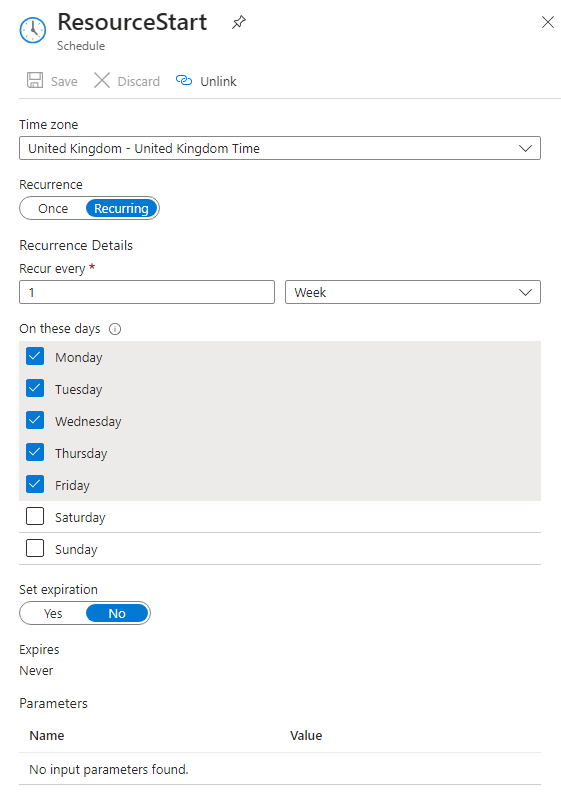Select the Recurring recurrence option
Image resolution: width=561 pixels, height=795 pixels.
[121, 208]
